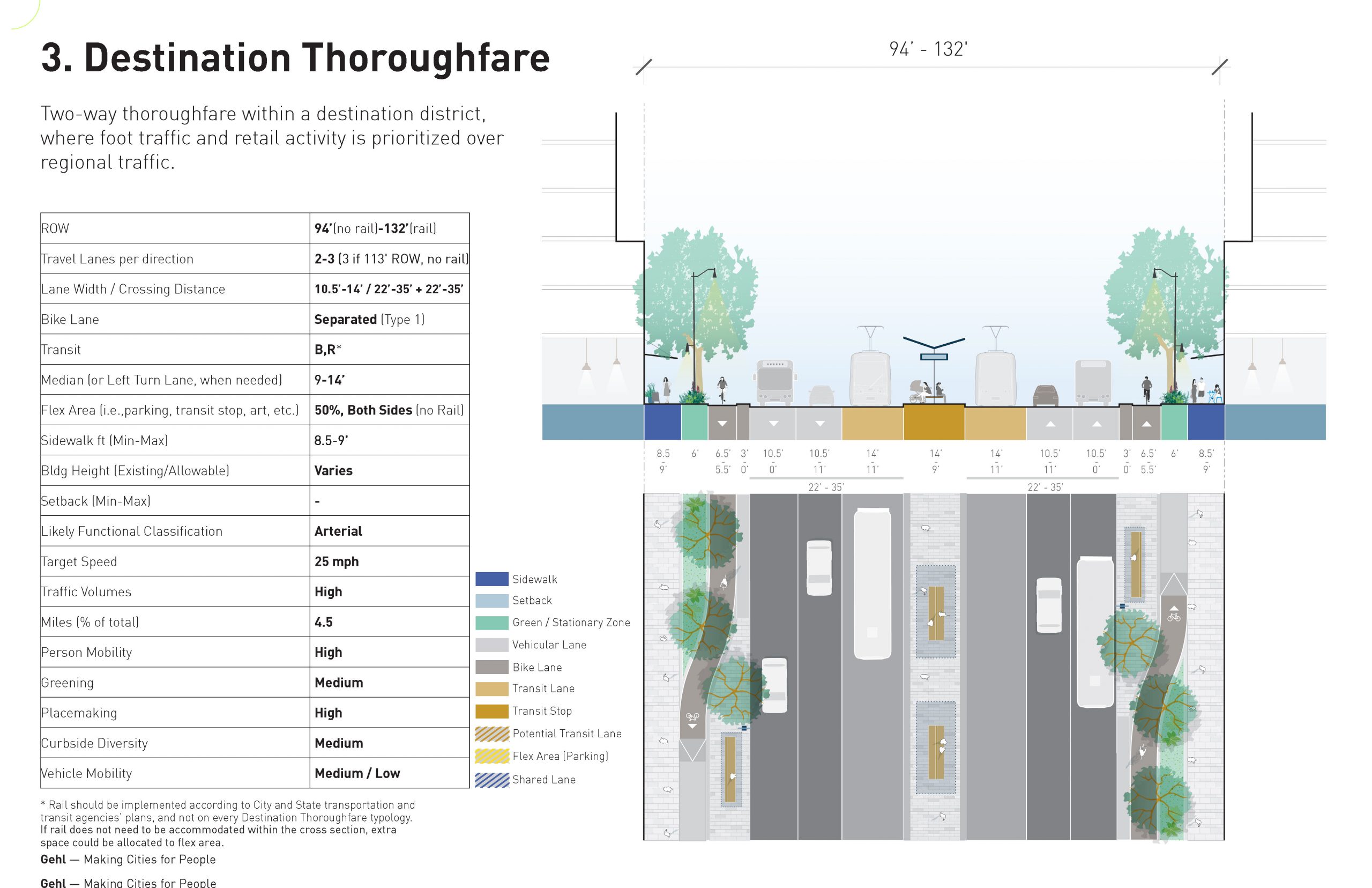Click the long white bus in right plan lane
The height and width of the screenshot is (888, 1372).
point(1095,632)
